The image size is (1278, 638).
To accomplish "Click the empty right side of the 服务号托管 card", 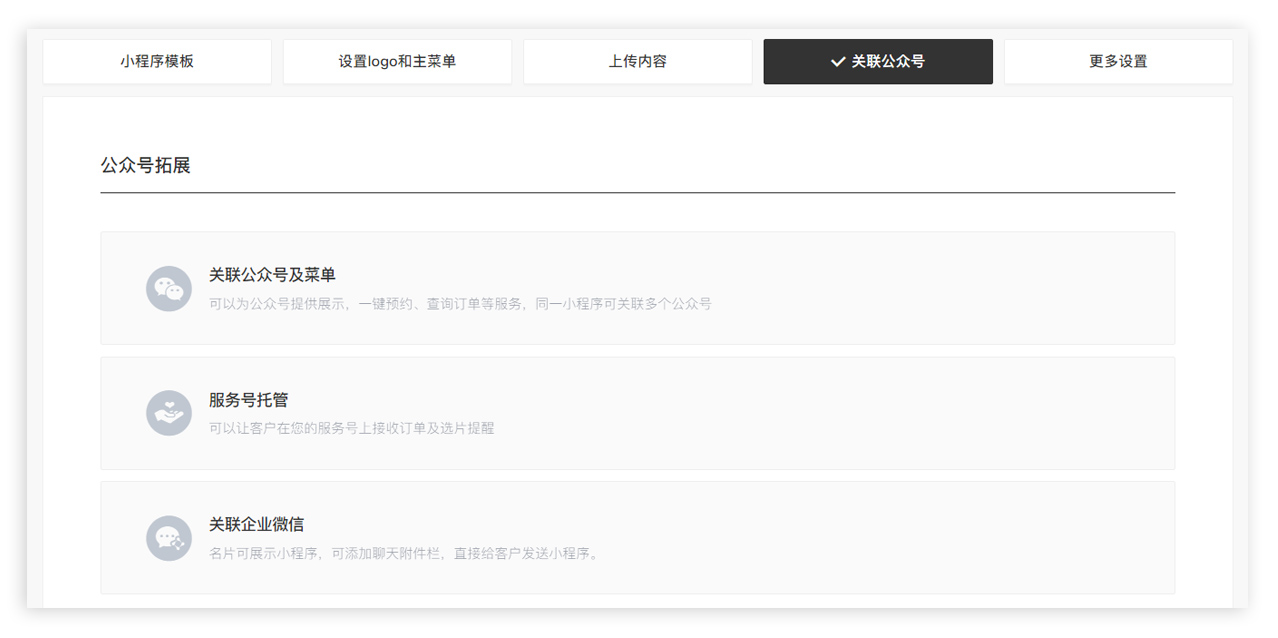I will tap(950, 413).
